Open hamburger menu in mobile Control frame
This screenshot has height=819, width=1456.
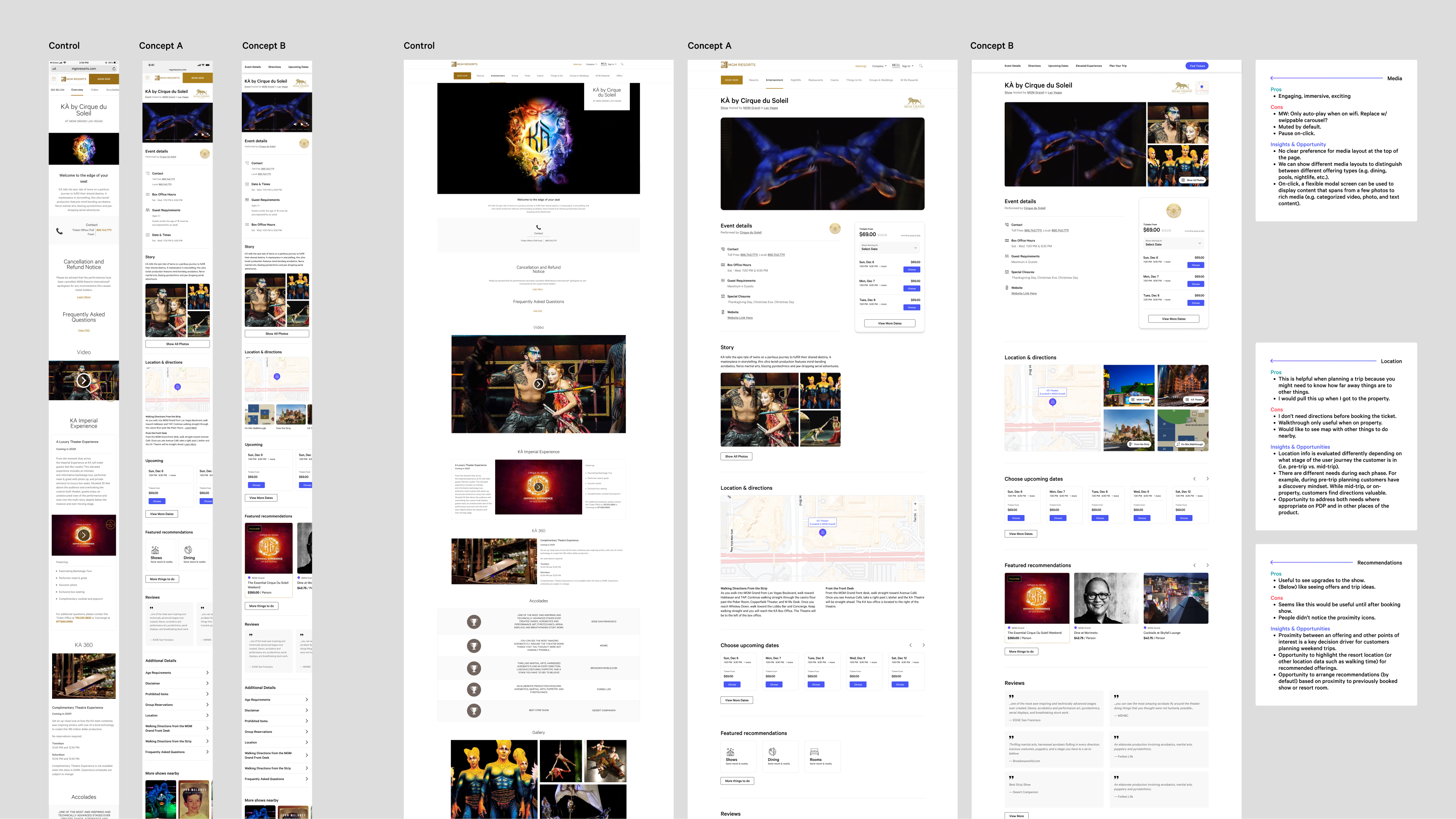click(54, 79)
